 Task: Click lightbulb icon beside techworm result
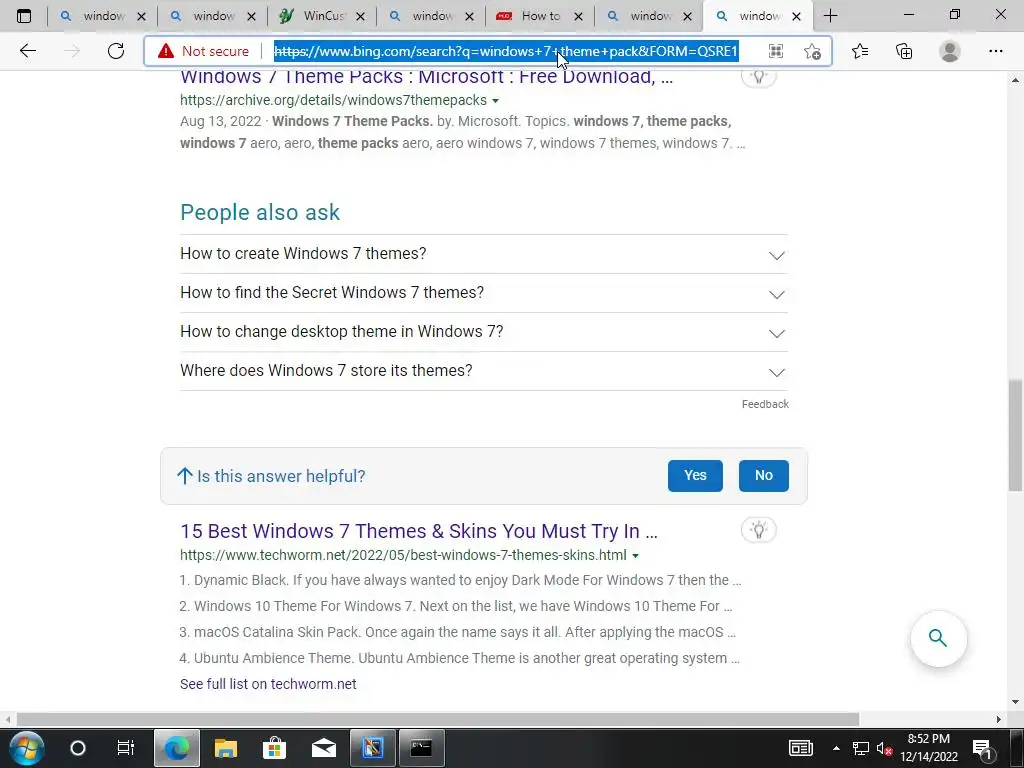758,530
